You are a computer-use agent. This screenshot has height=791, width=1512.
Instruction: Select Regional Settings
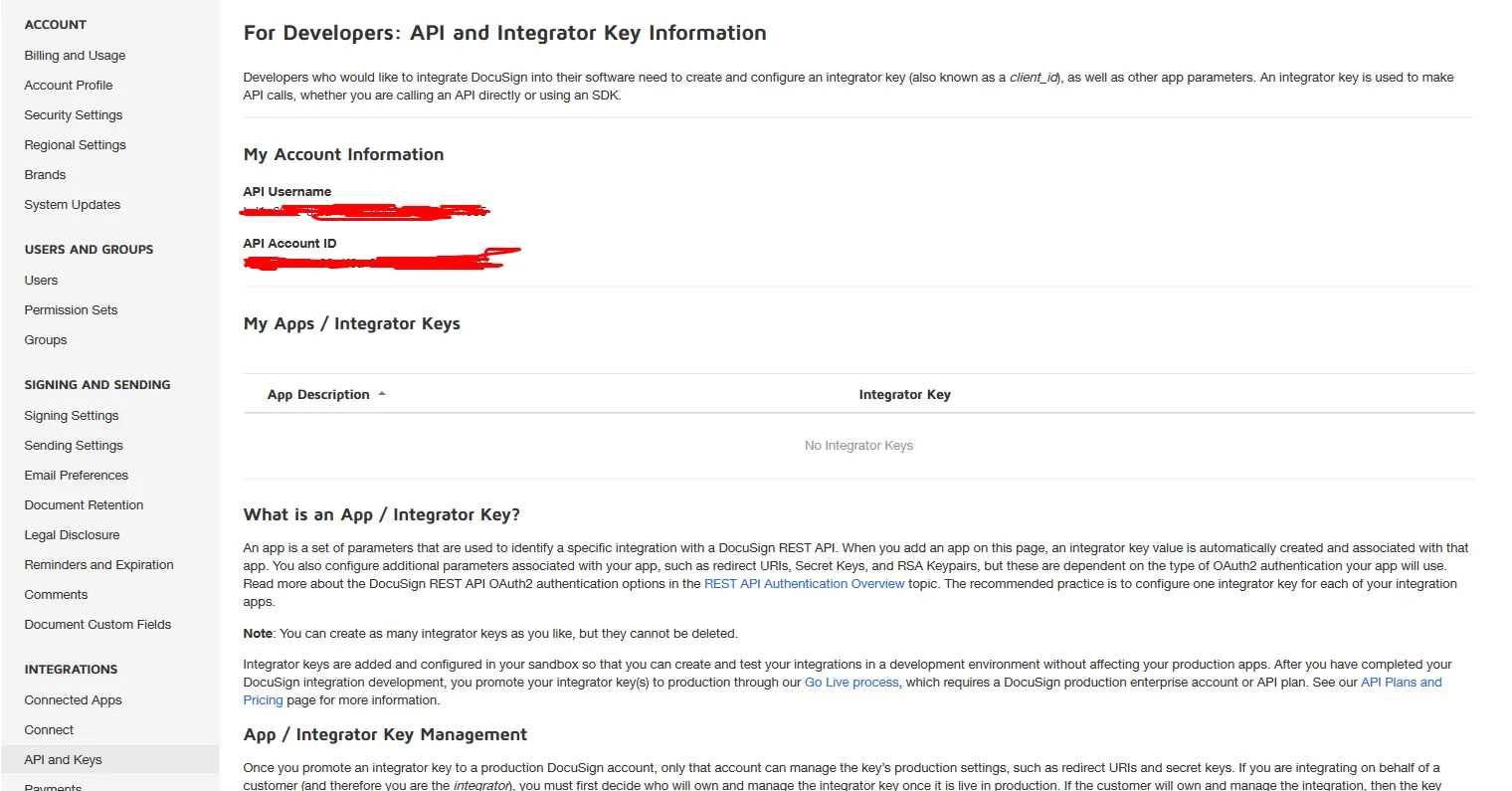coord(76,145)
